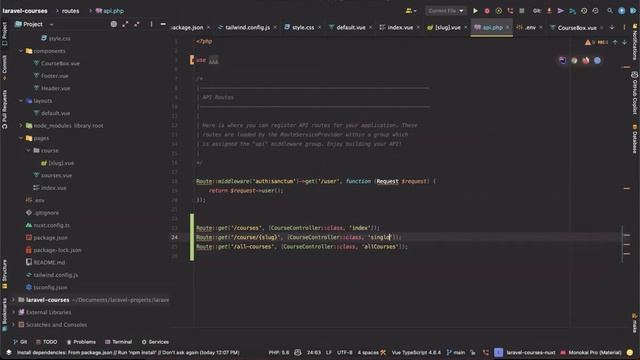Click the Run with Coverage icon

click(498, 11)
